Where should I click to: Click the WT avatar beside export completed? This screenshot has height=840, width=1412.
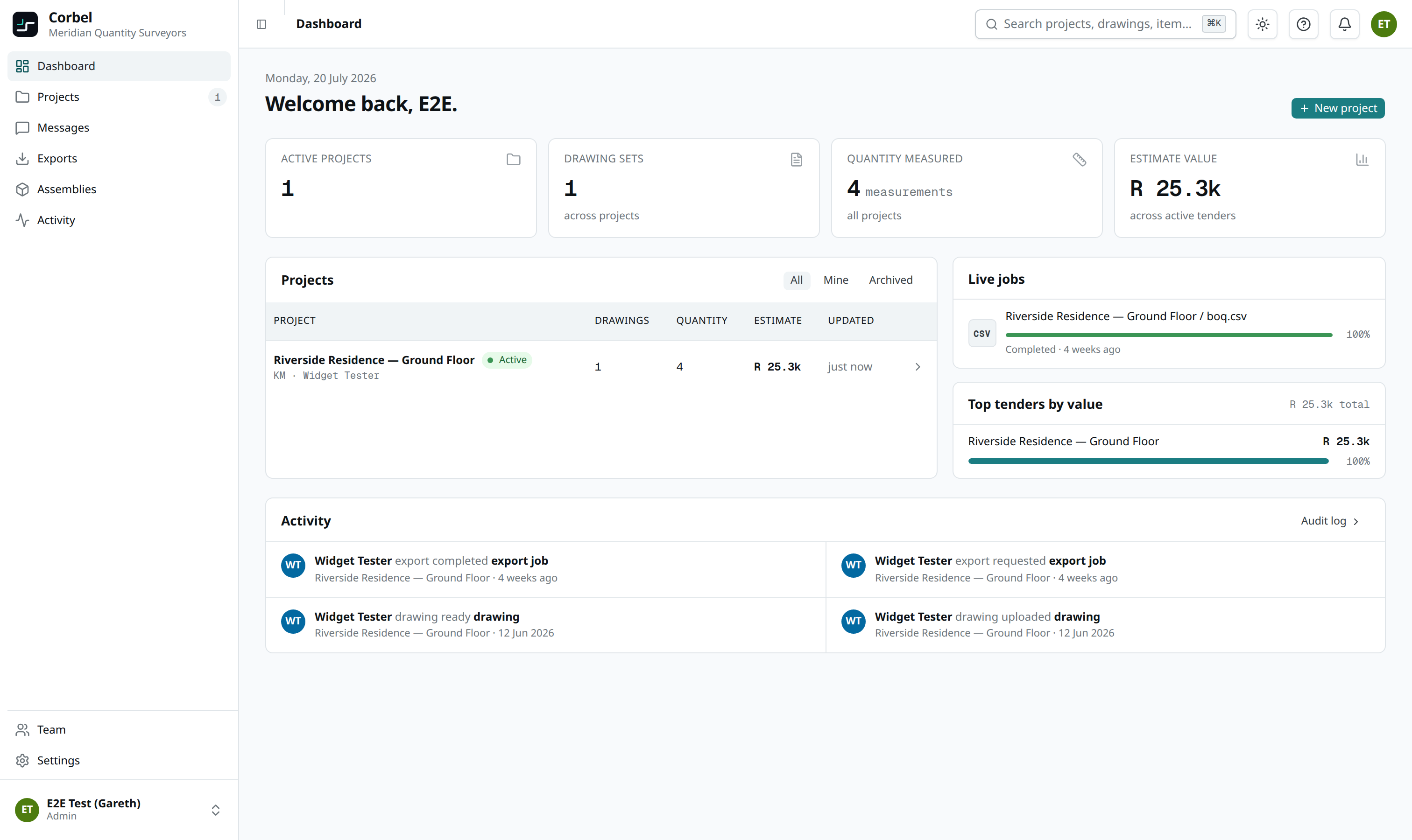[x=293, y=566]
